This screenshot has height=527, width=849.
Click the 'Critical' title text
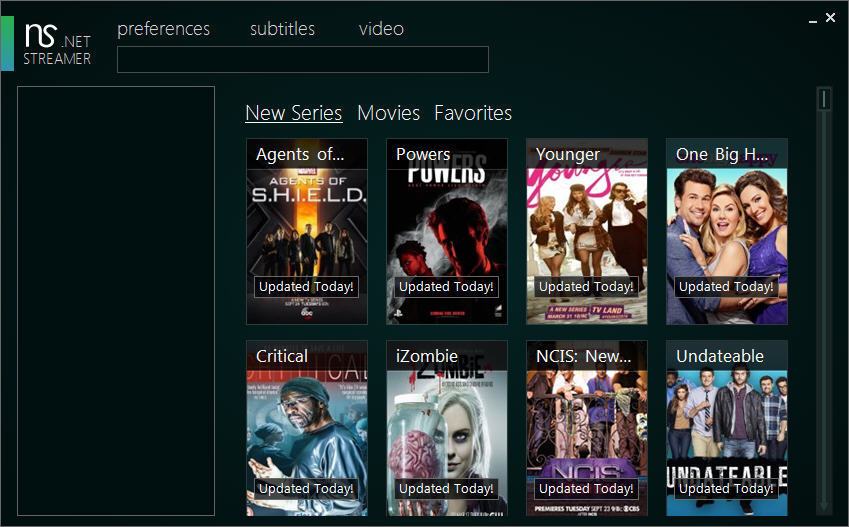pos(282,356)
